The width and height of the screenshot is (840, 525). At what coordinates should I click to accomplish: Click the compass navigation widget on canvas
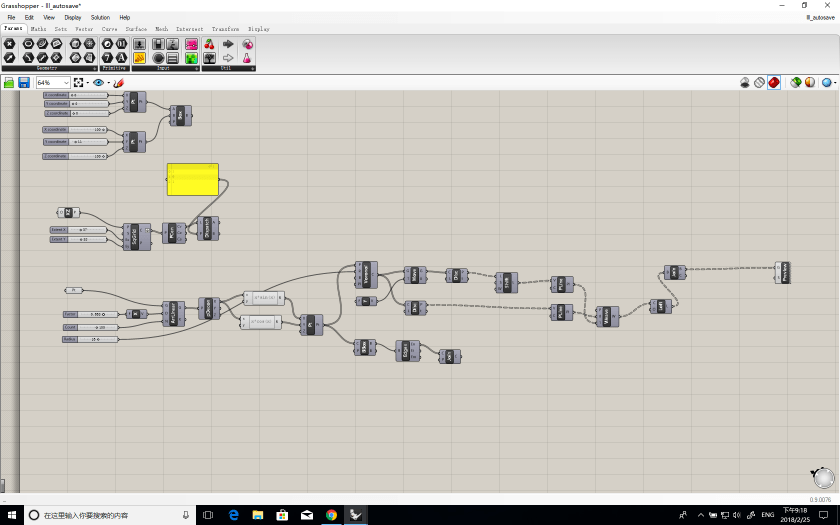822,477
